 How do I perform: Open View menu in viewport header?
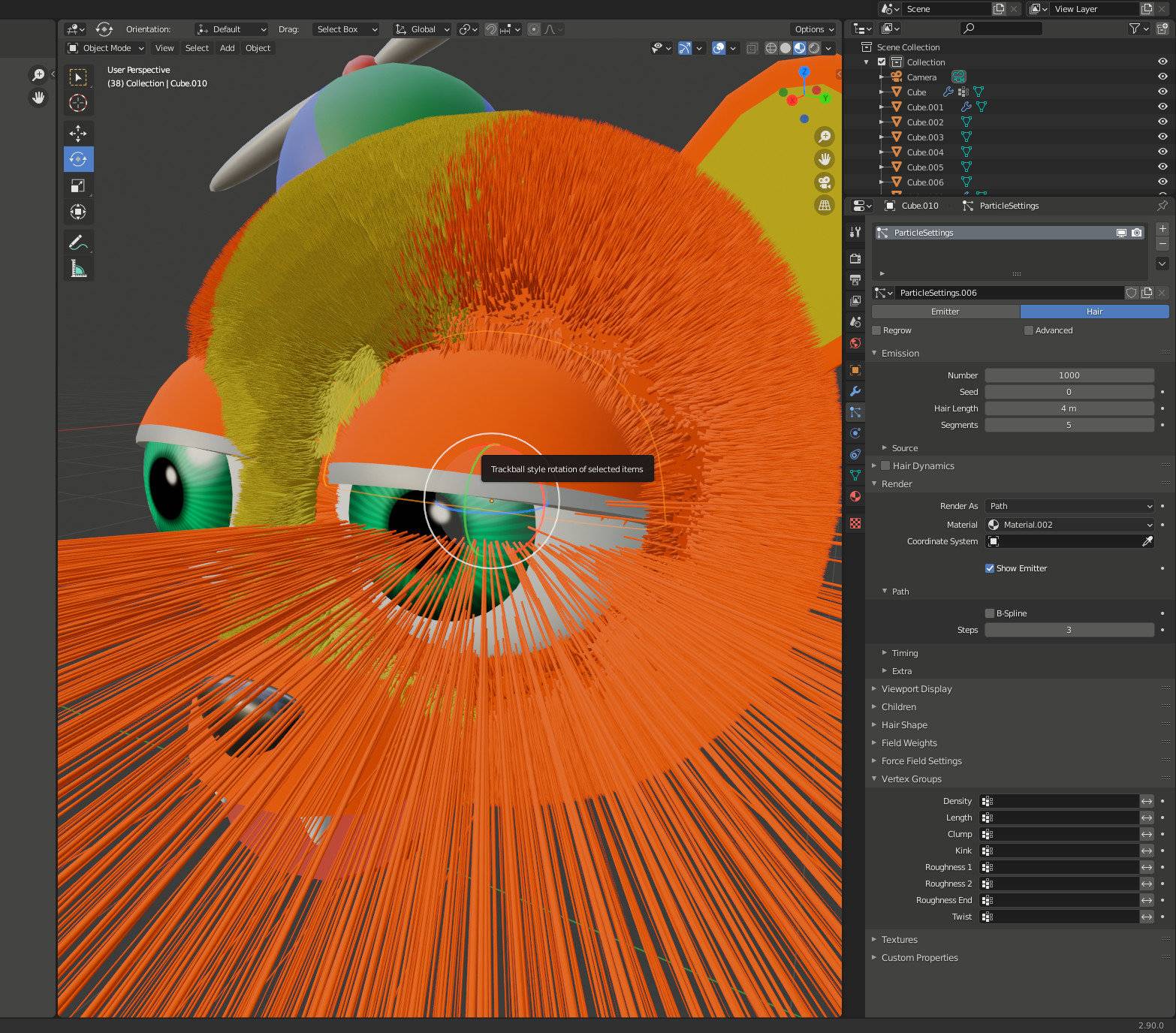coord(164,48)
